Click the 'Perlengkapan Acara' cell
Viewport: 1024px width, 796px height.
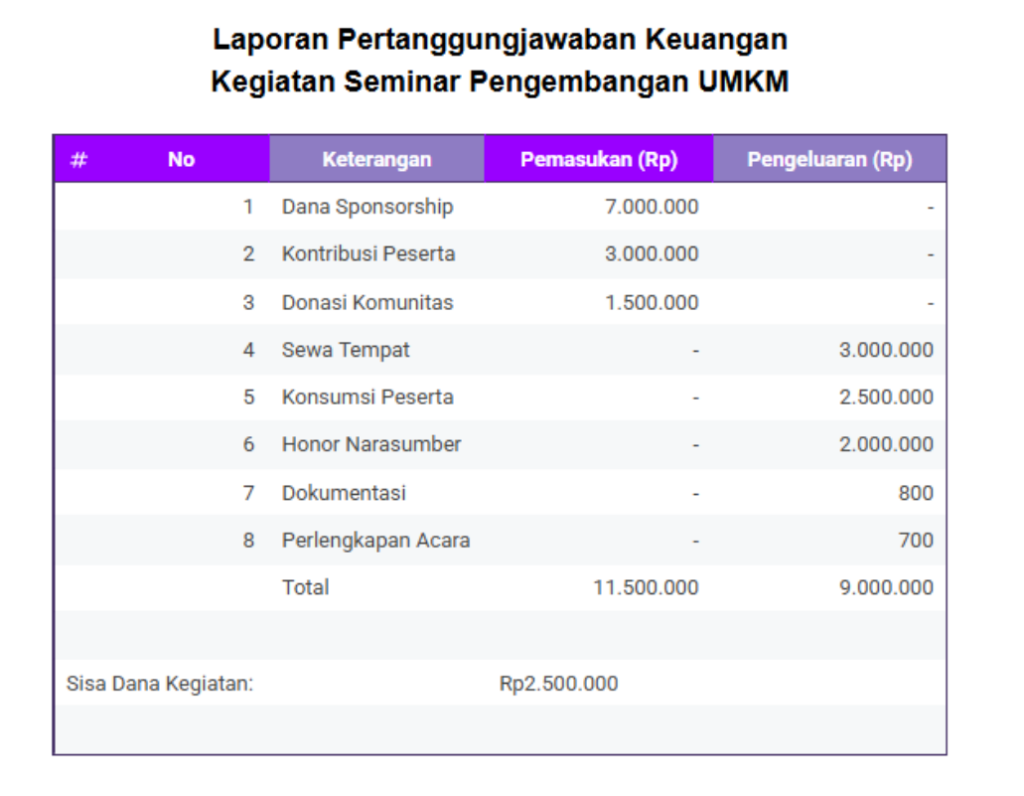(x=375, y=540)
